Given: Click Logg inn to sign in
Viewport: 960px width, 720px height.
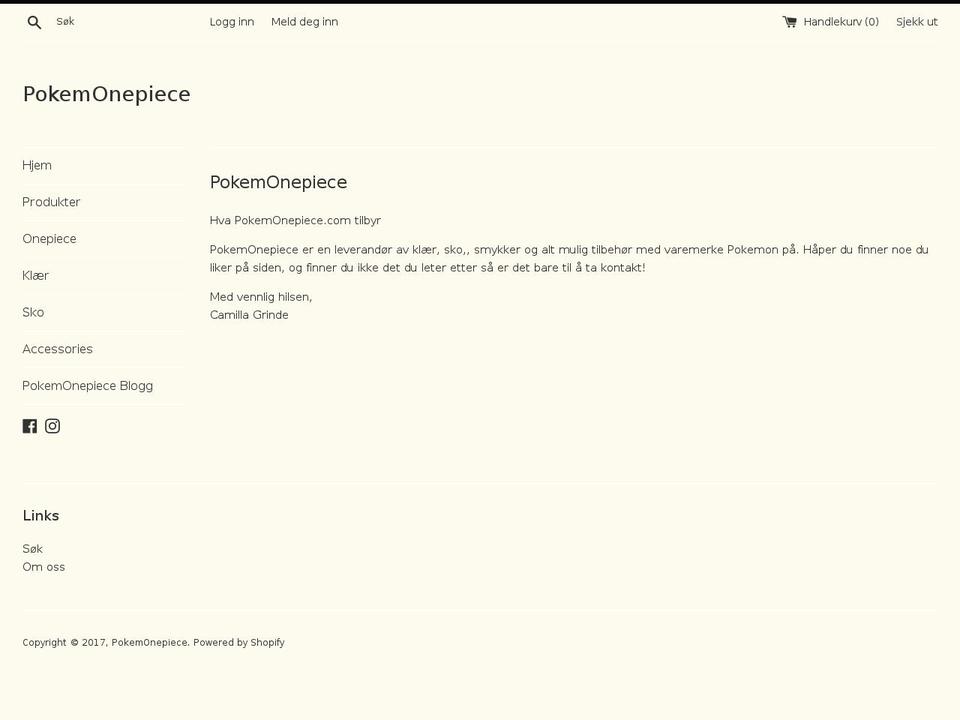Looking at the screenshot, I should tap(231, 21).
